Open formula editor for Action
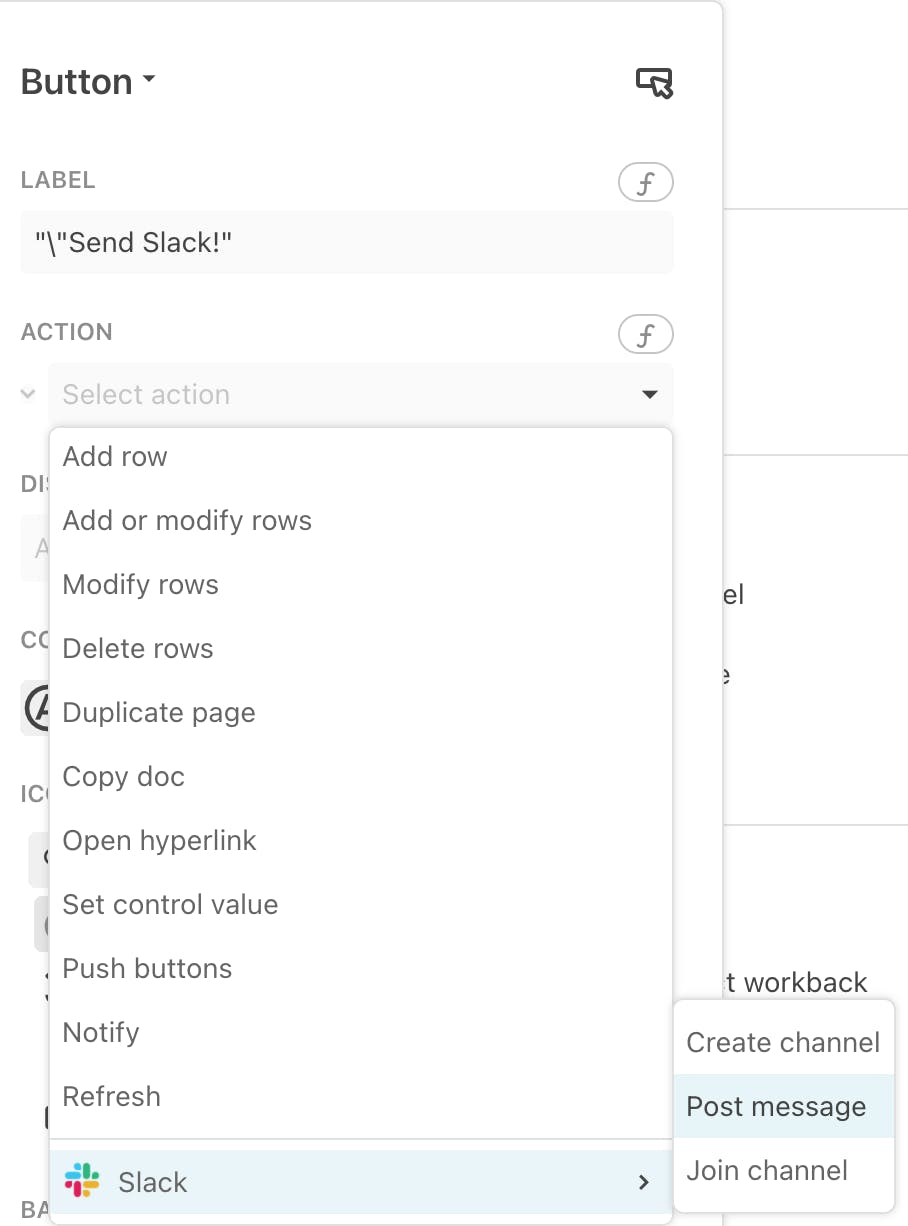The height and width of the screenshot is (1226, 908). pos(646,335)
